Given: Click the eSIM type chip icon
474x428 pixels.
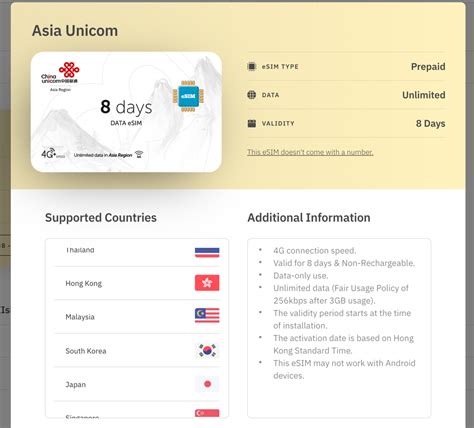Looking at the screenshot, I should click(x=252, y=66).
